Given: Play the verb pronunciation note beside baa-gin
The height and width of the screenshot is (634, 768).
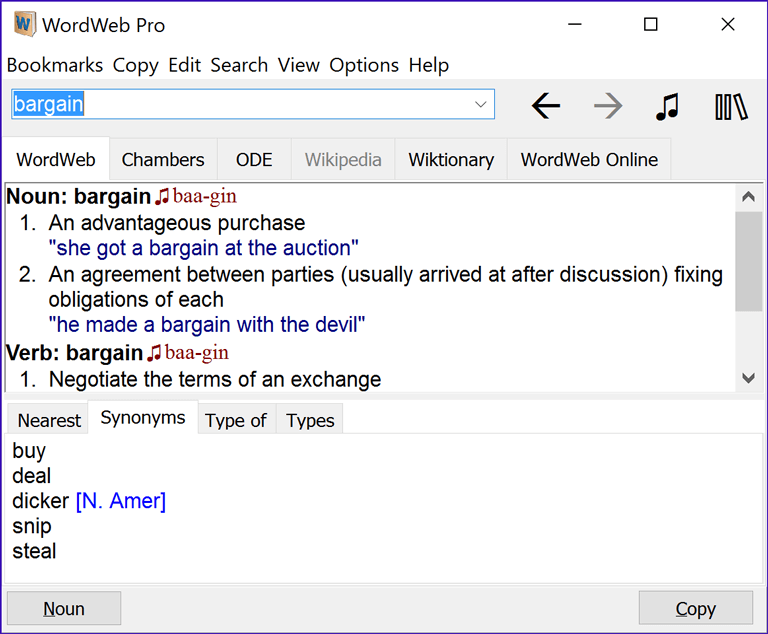Looking at the screenshot, I should (x=154, y=353).
